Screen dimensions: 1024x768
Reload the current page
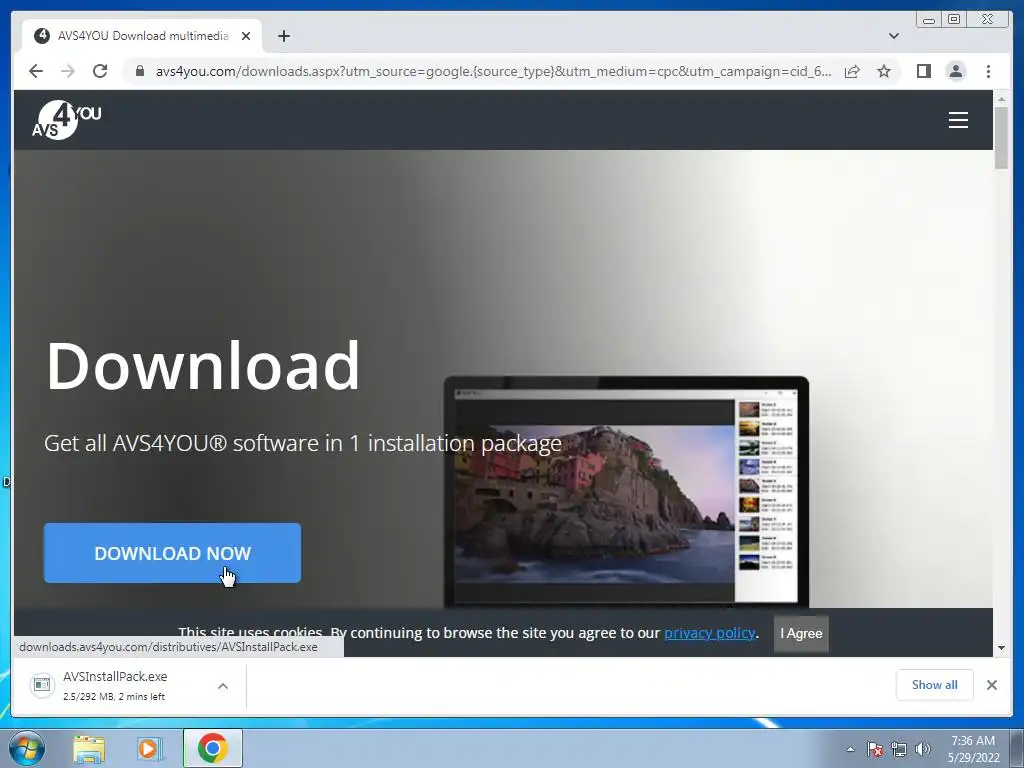[x=100, y=71]
